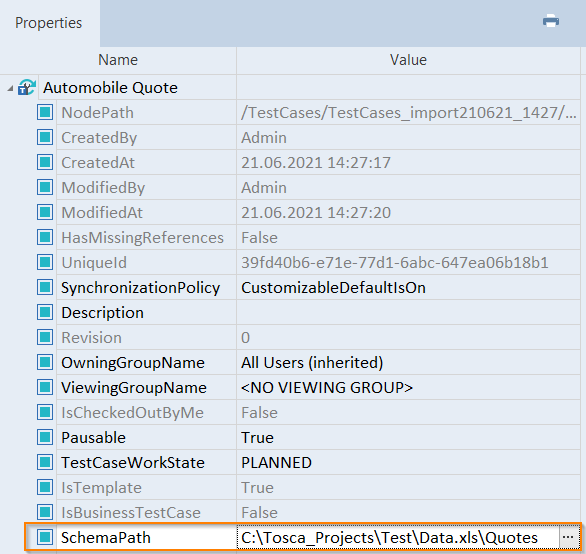586x554 pixels.
Task: Click the print icon in Properties header
Action: (551, 21)
